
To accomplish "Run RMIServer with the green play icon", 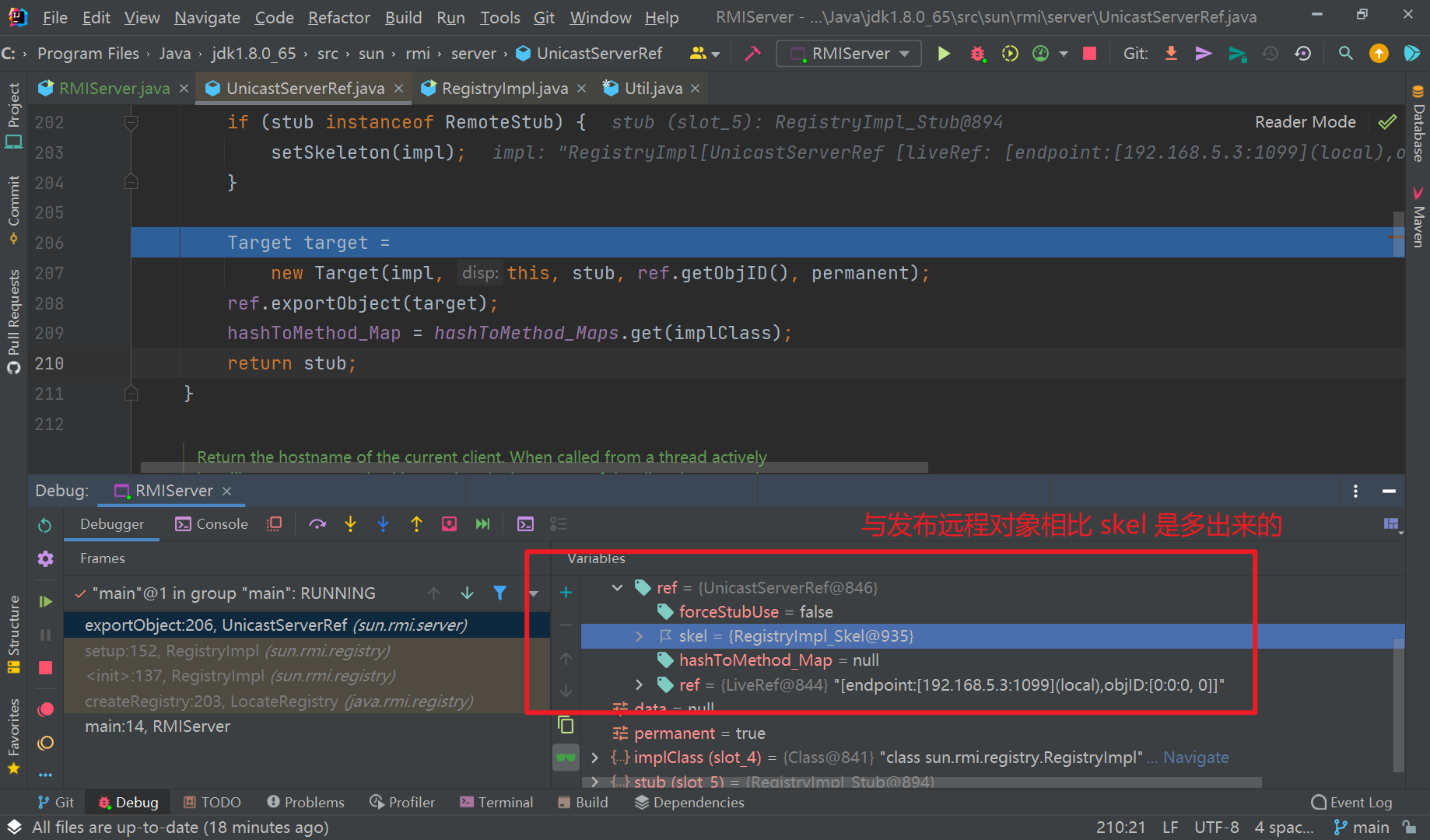I will pos(943,53).
